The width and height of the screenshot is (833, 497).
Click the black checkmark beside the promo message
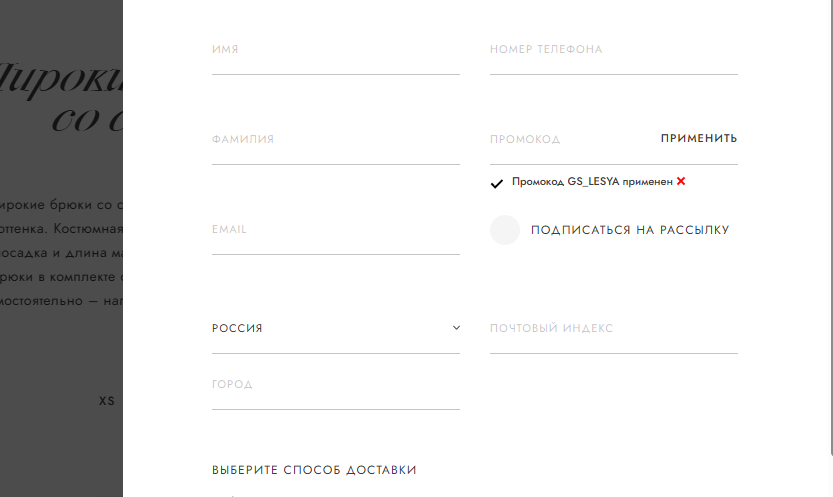click(x=497, y=183)
